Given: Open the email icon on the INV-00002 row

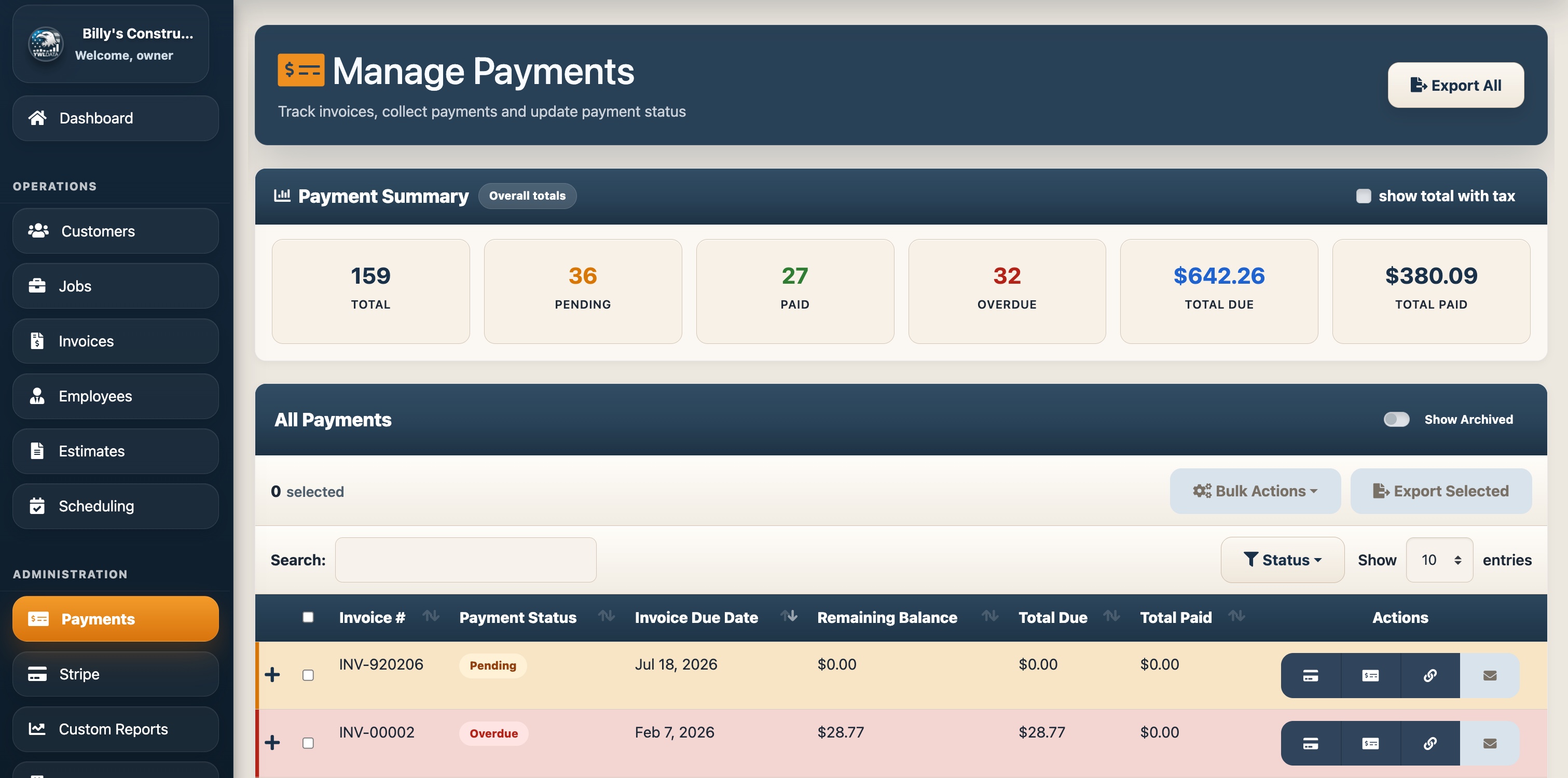Looking at the screenshot, I should coord(1490,743).
